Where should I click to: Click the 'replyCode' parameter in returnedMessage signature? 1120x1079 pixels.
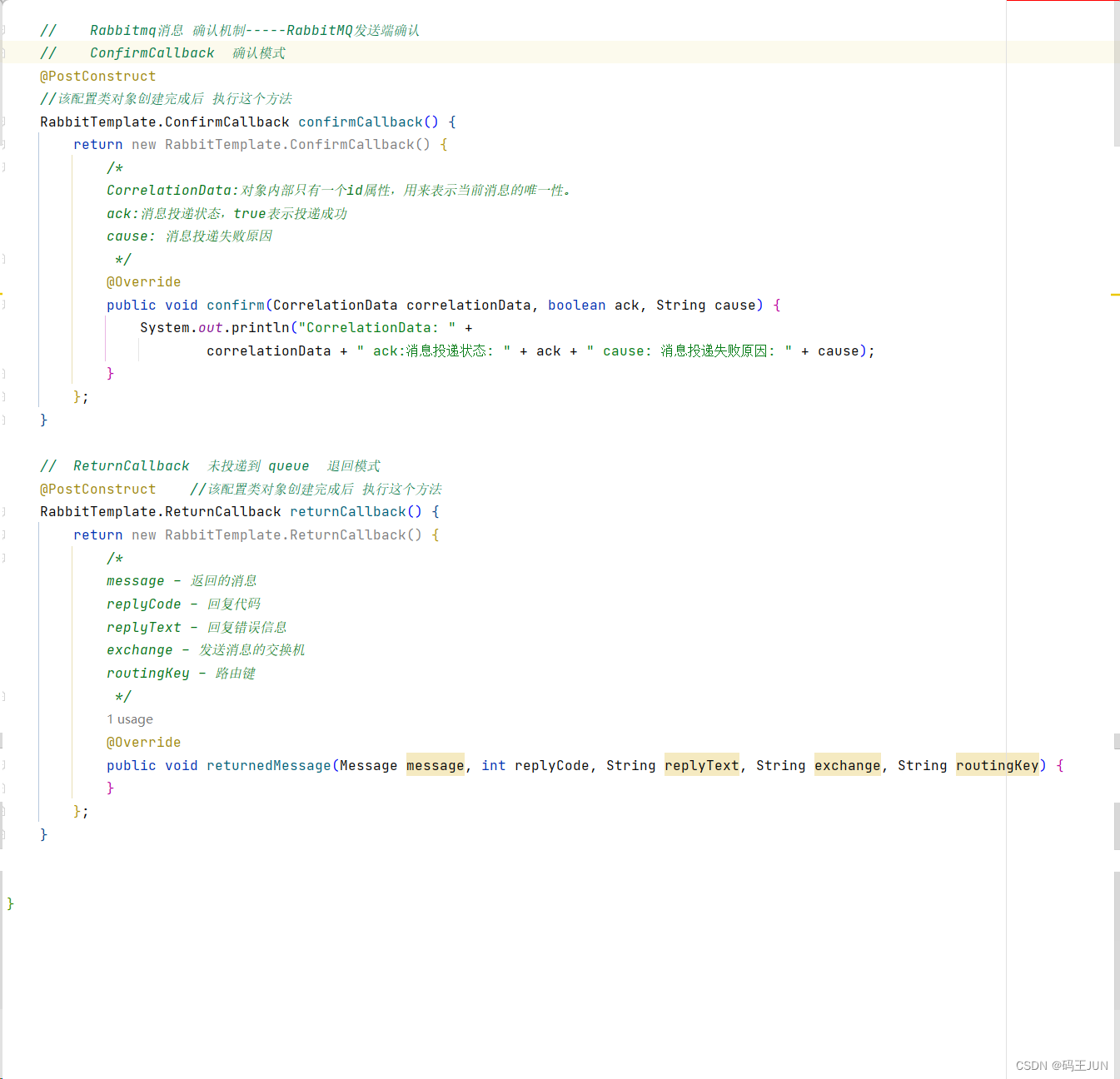pos(551,765)
